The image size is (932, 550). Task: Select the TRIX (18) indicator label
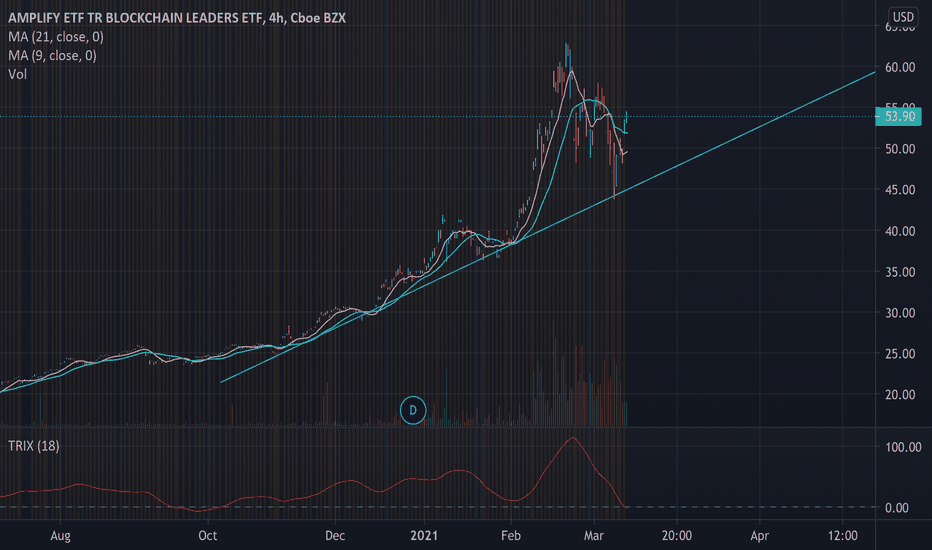34,446
